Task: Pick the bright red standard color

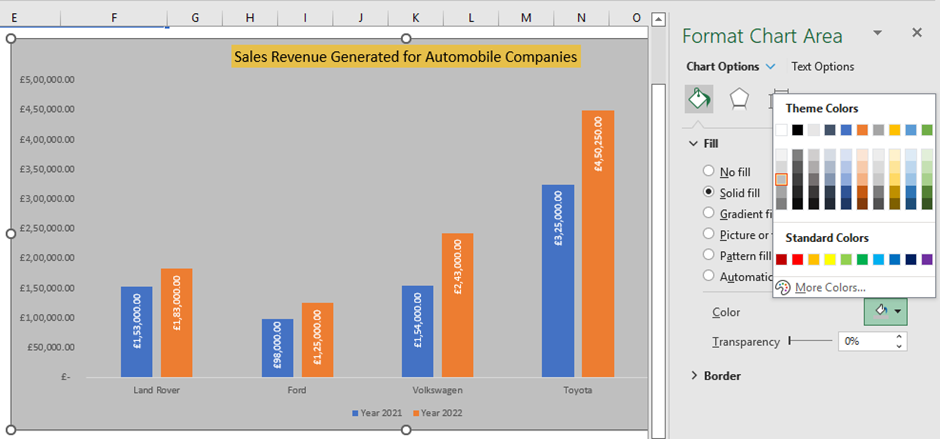Action: (x=797, y=259)
